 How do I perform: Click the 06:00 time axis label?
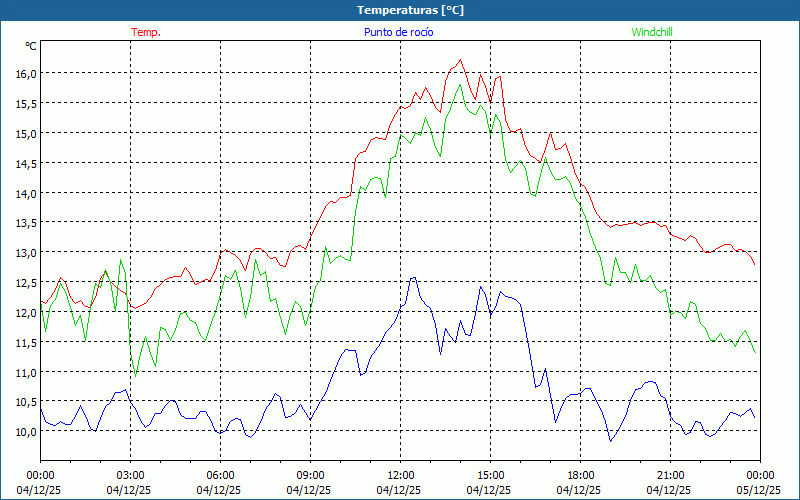tap(220, 475)
